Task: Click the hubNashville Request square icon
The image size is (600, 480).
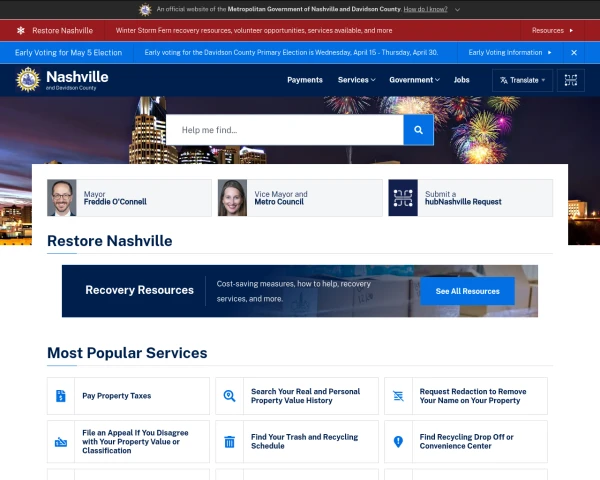Action: tap(403, 198)
